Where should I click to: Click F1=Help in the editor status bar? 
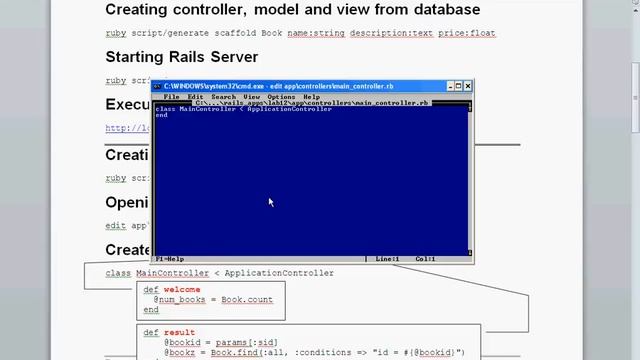(170, 259)
